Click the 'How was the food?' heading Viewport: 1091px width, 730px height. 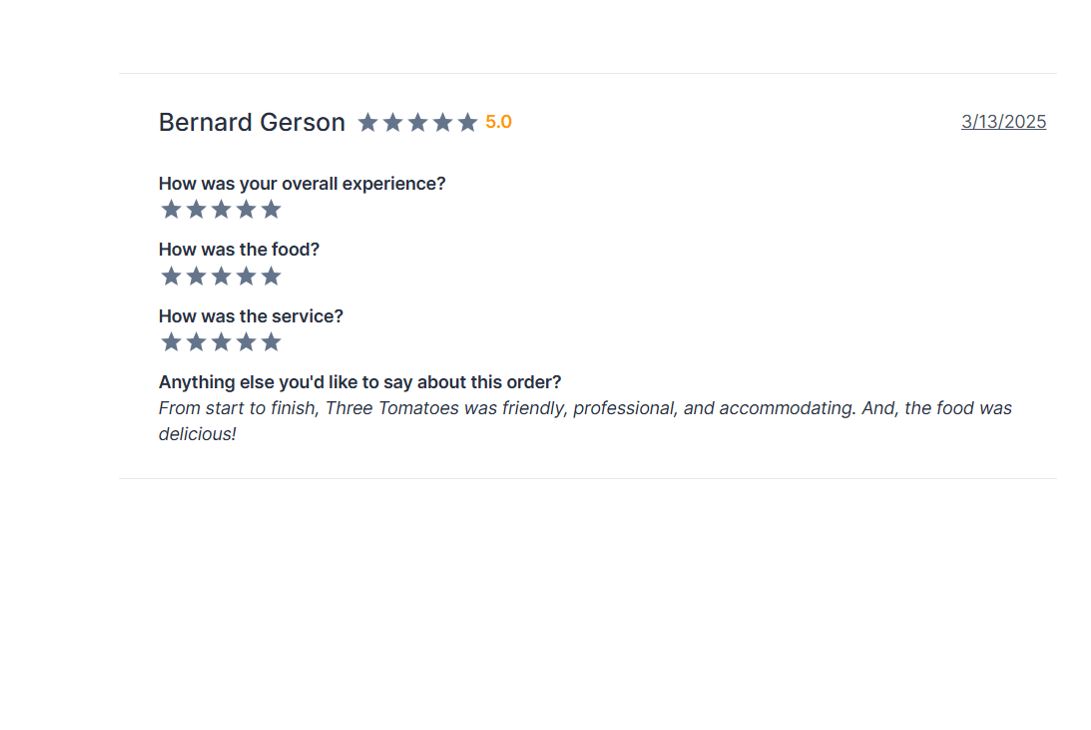[239, 249]
